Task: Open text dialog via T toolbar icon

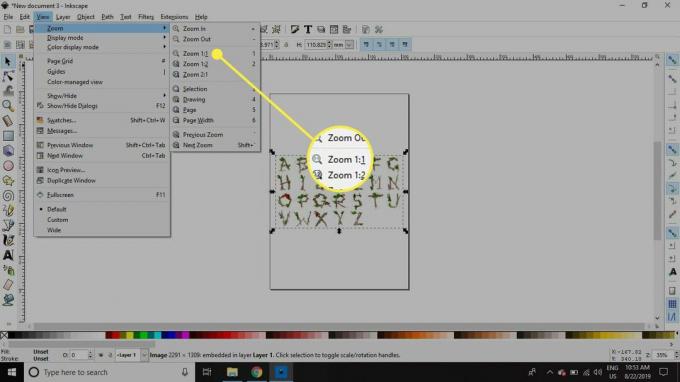Action: (308, 29)
